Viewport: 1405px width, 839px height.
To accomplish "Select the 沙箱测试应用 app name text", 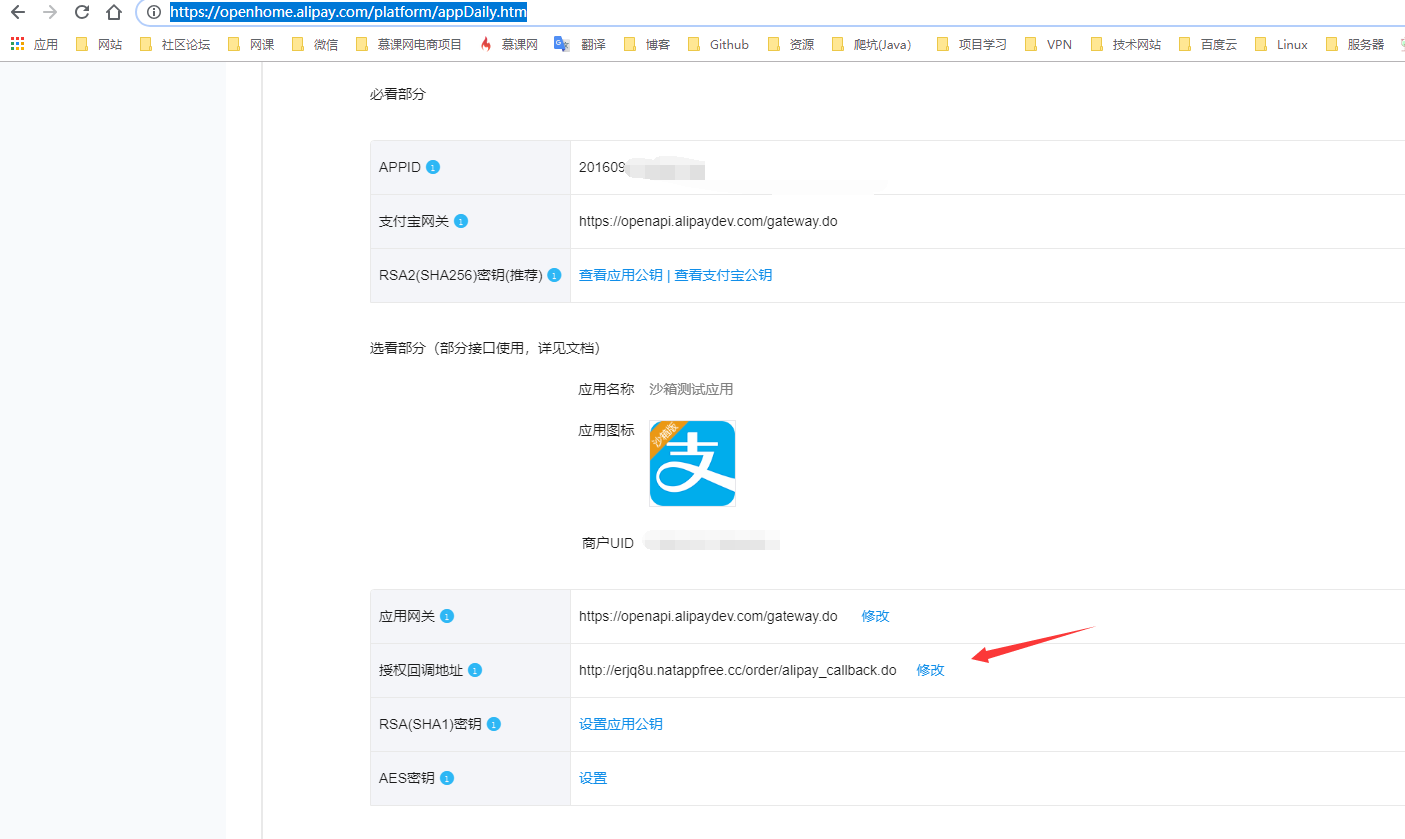I will pyautogui.click(x=691, y=389).
